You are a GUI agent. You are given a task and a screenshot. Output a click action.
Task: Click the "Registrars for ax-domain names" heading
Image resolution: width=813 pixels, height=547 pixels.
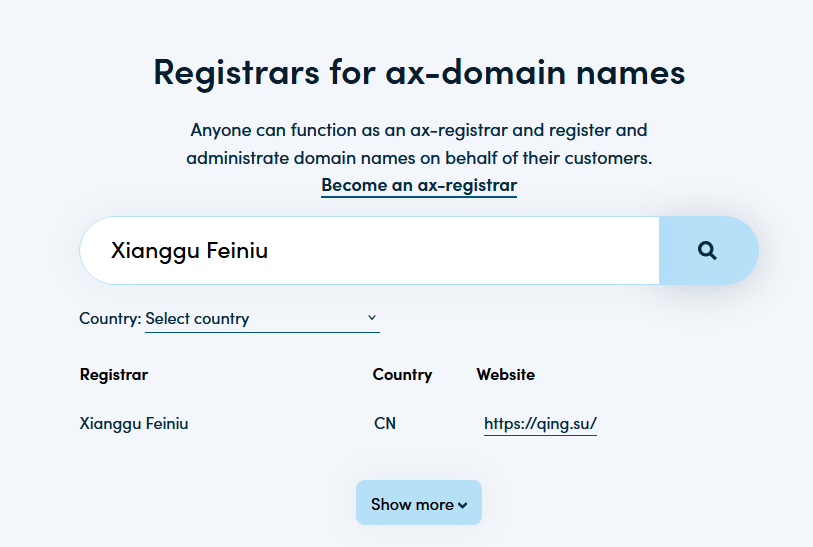pyautogui.click(x=419, y=73)
